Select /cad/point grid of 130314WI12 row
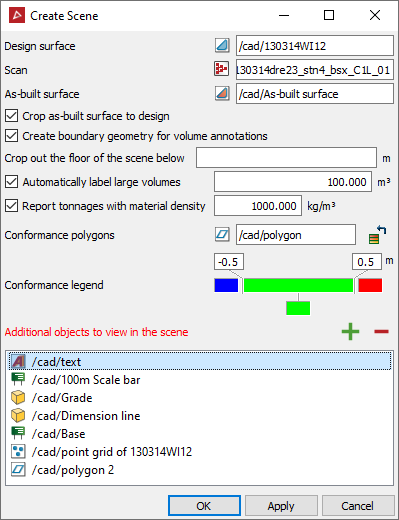 tap(200, 452)
